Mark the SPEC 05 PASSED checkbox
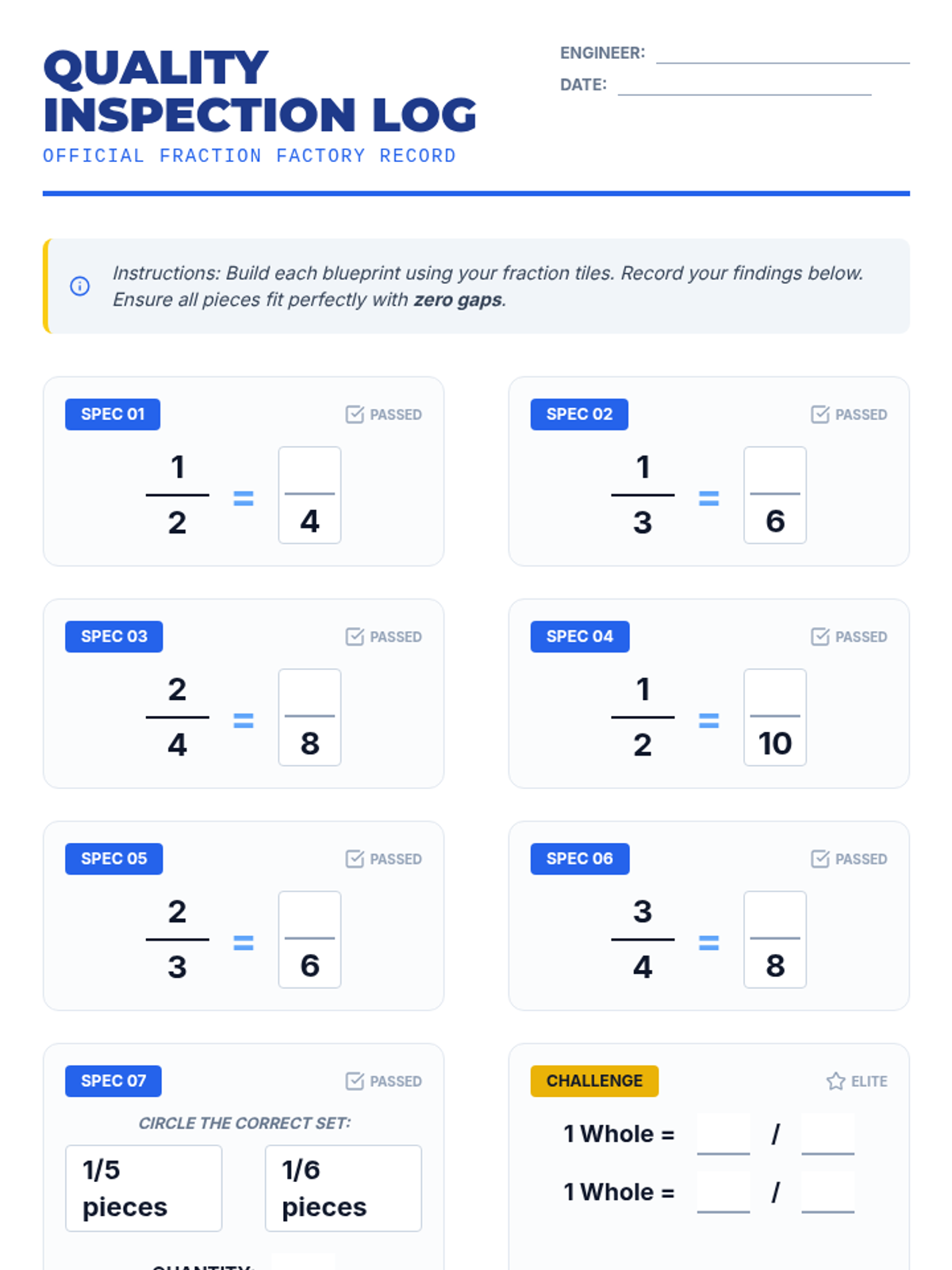This screenshot has width=952, height=1270. coord(355,859)
